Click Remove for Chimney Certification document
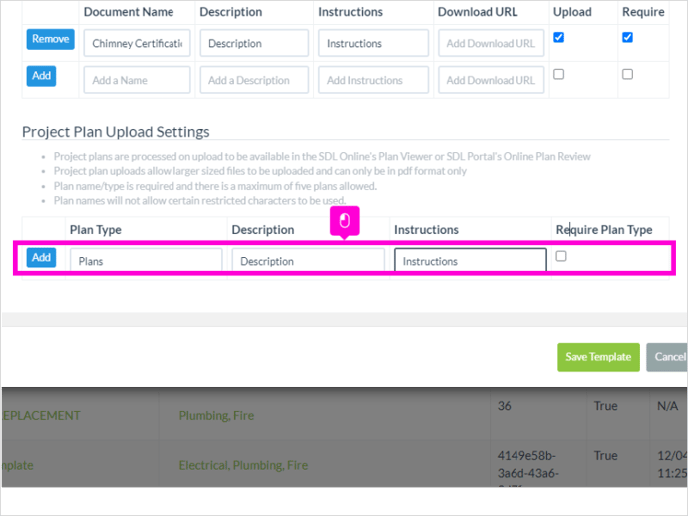The width and height of the screenshot is (688, 516). 50,39
